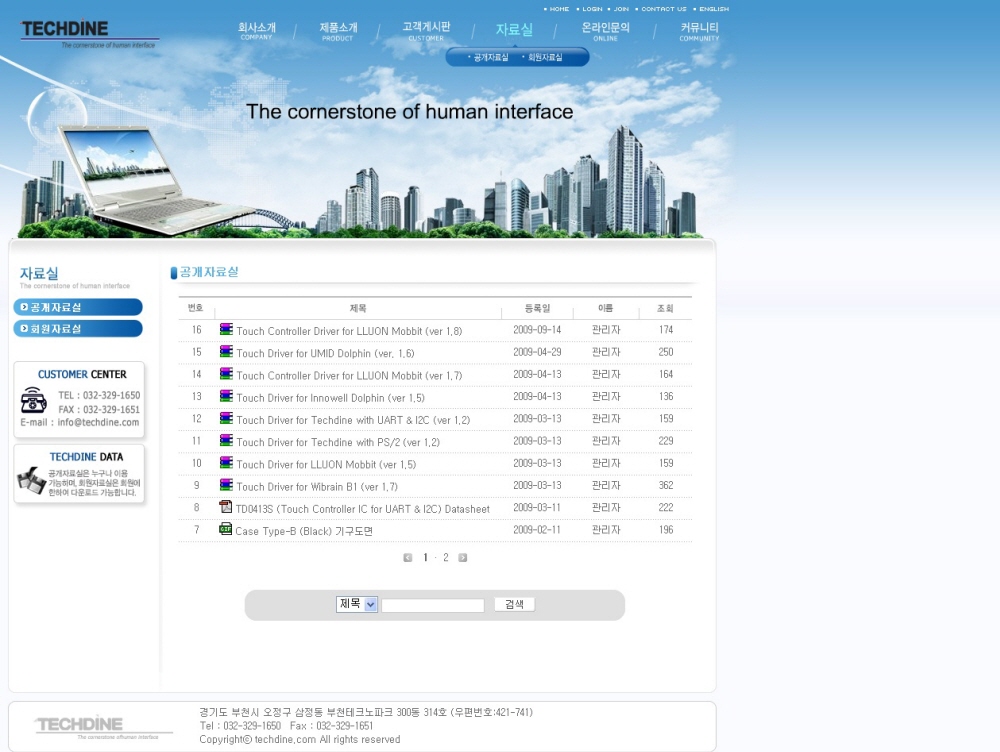1000x752 pixels.
Task: Select the 온라인문의 ONLINE menu
Action: tap(606, 31)
